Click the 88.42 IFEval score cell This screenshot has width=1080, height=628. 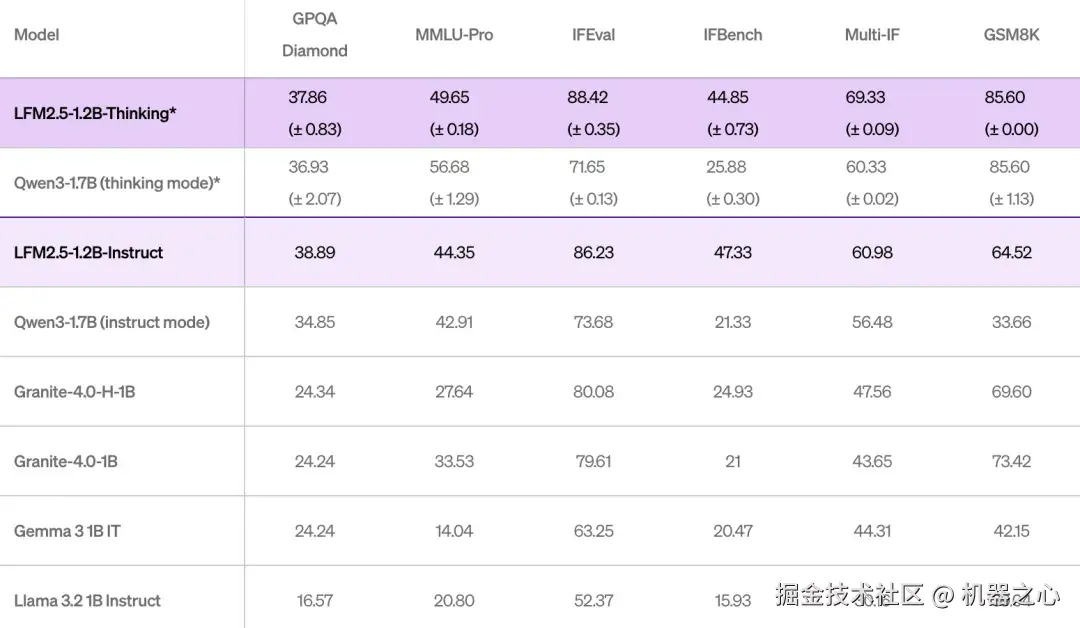[x=593, y=98]
